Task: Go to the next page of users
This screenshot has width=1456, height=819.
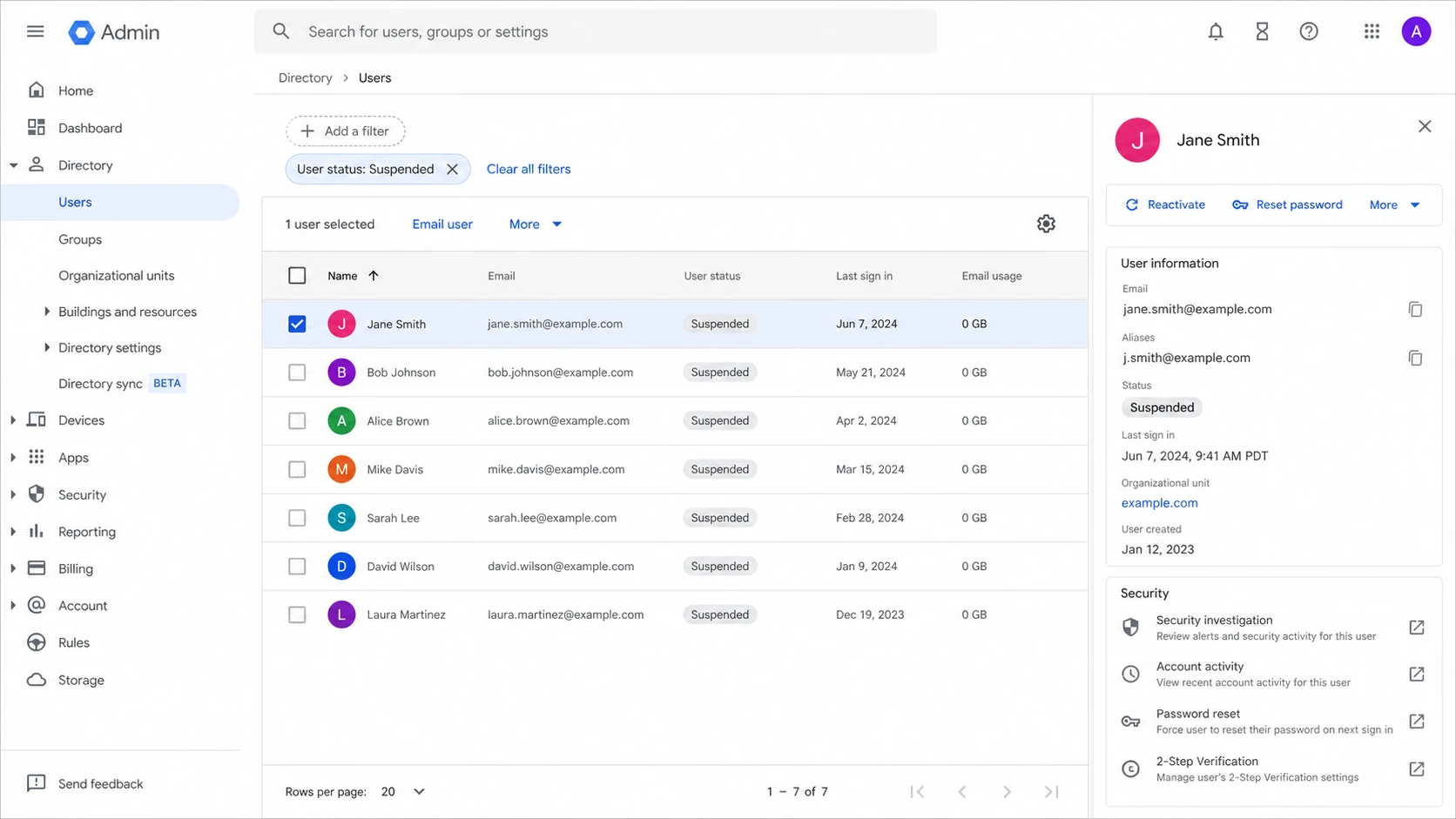Action: tap(1007, 791)
